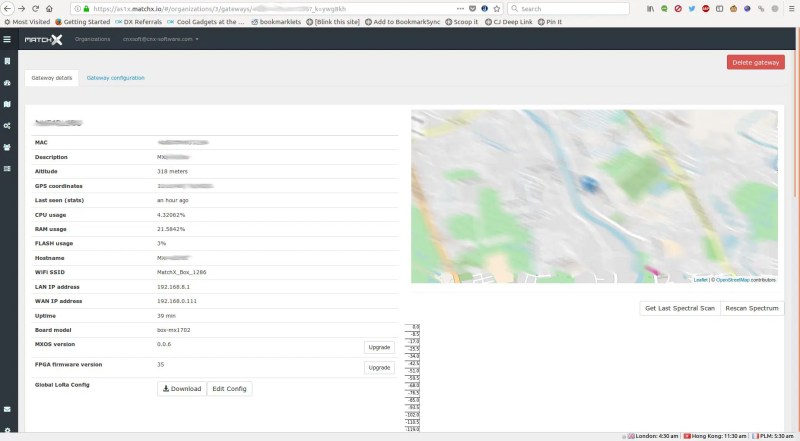800x441 pixels.
Task: Select the Gateway details tab
Action: pyautogui.click(x=51, y=77)
